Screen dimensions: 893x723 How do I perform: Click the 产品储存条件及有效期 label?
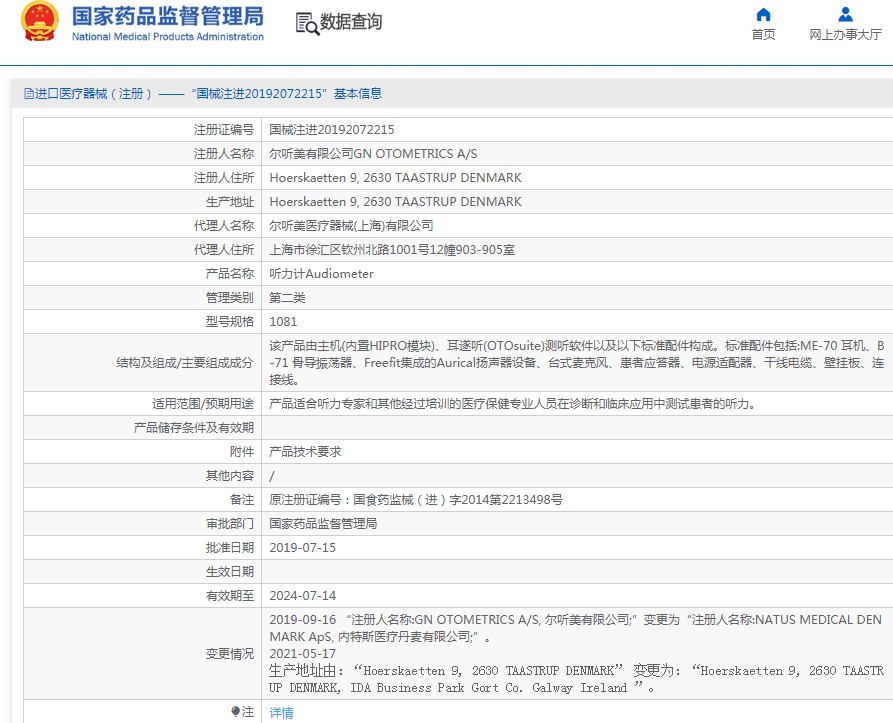point(194,428)
